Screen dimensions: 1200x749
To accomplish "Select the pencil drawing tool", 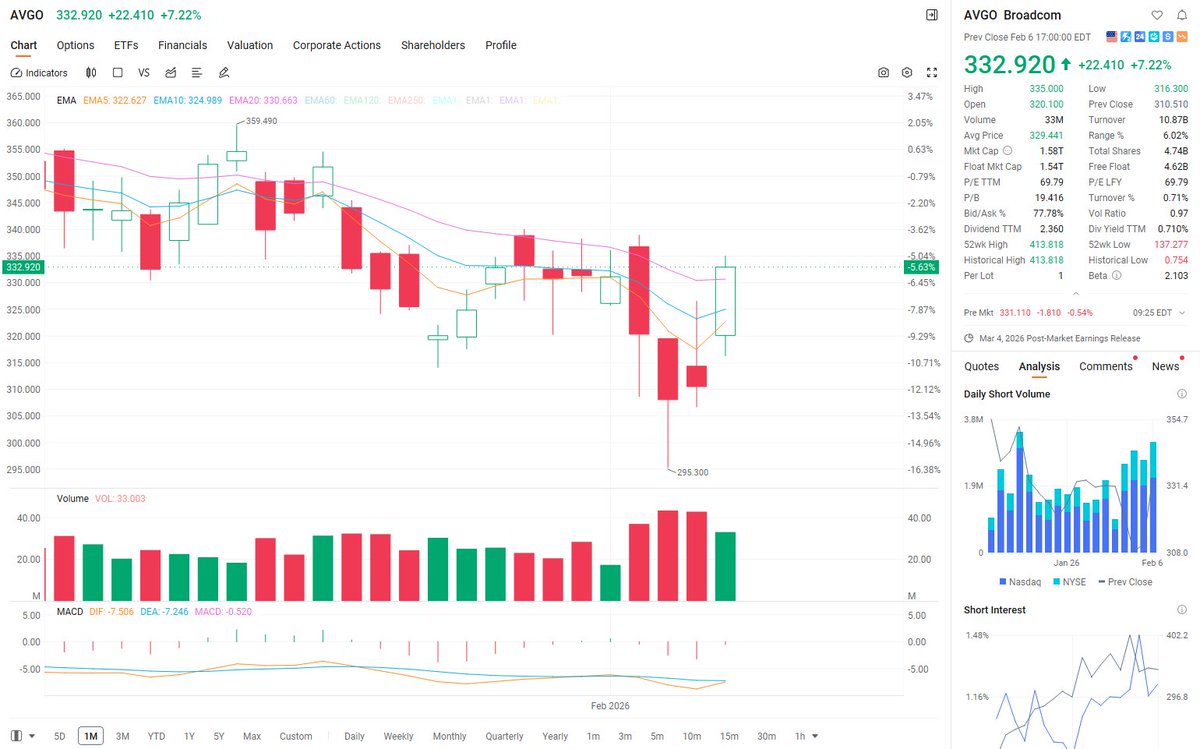I will [x=224, y=73].
